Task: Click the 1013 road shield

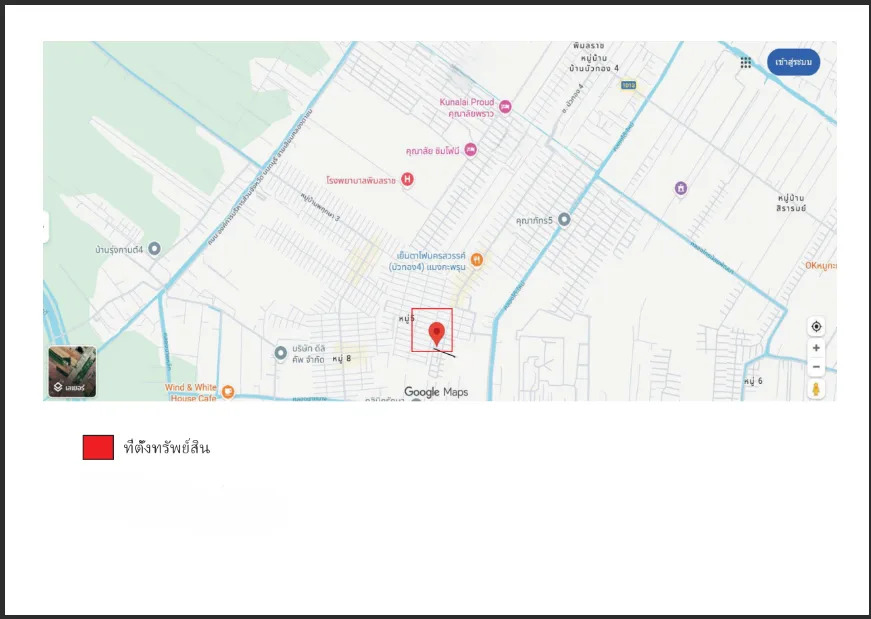Action: [x=628, y=85]
